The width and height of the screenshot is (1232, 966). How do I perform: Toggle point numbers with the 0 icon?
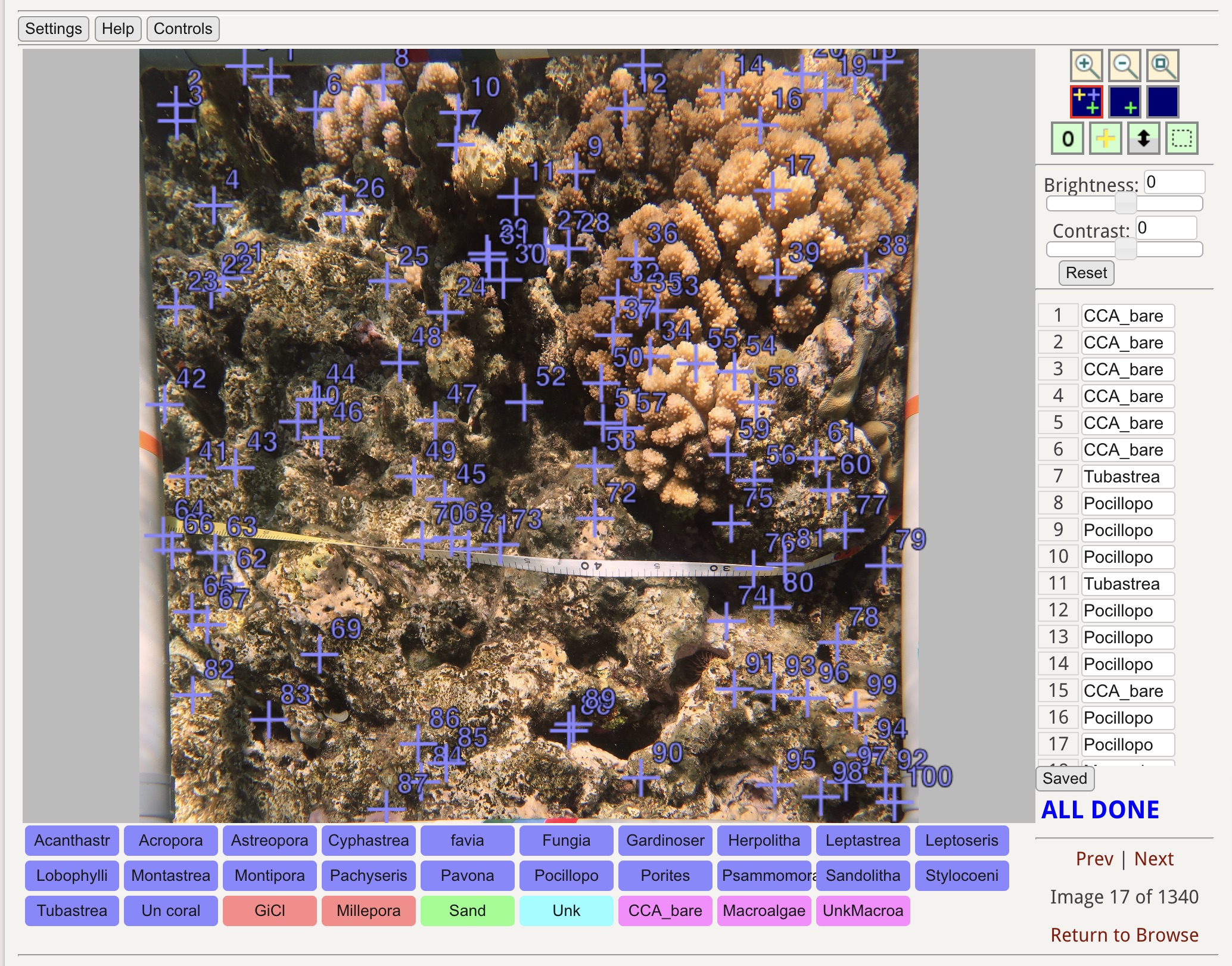click(x=1067, y=139)
